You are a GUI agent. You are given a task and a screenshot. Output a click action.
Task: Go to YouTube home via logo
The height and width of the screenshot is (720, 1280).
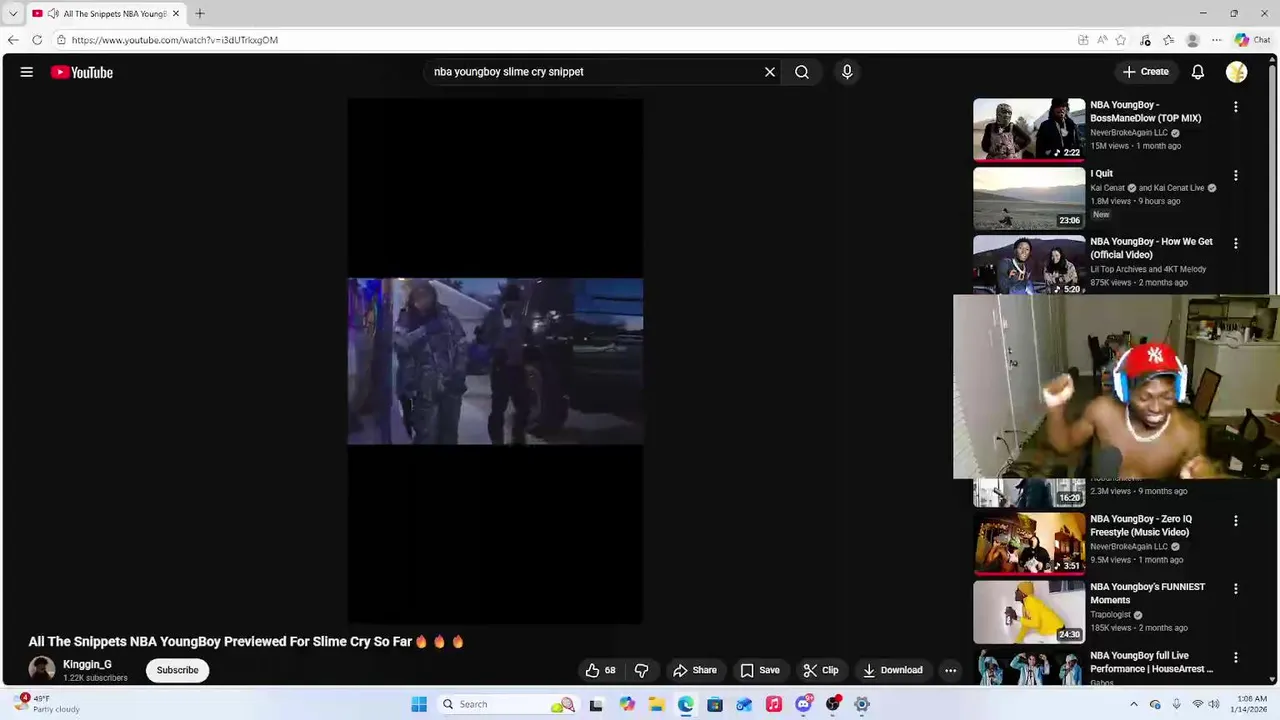pyautogui.click(x=82, y=72)
